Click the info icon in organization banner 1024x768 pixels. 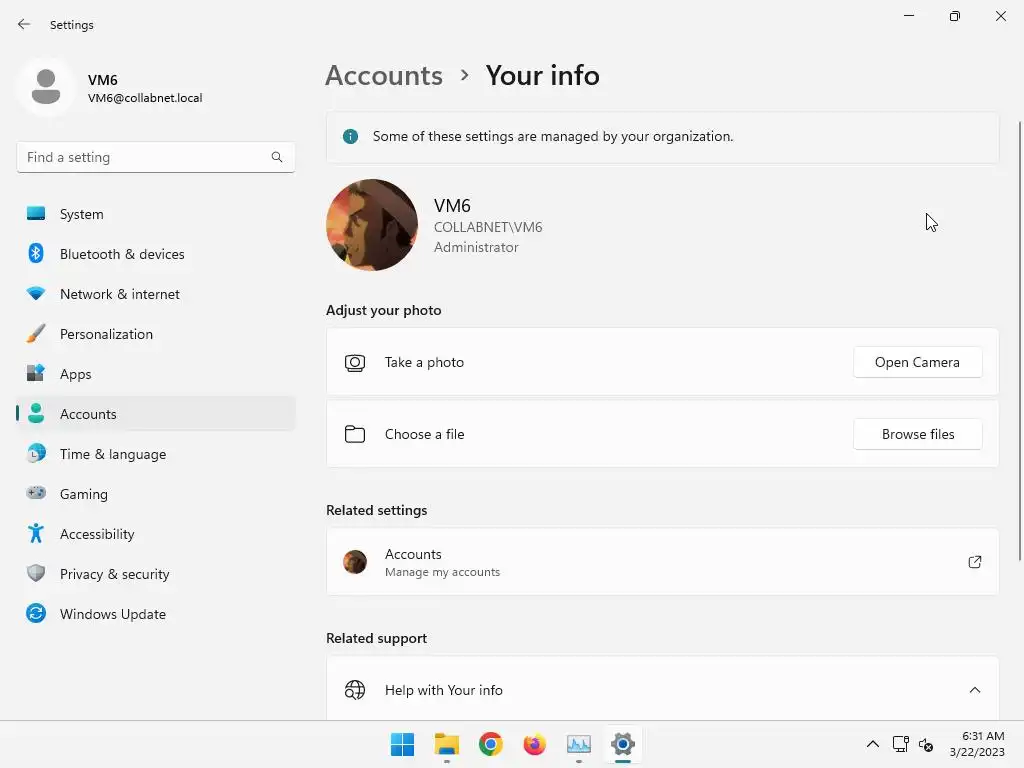coord(351,136)
